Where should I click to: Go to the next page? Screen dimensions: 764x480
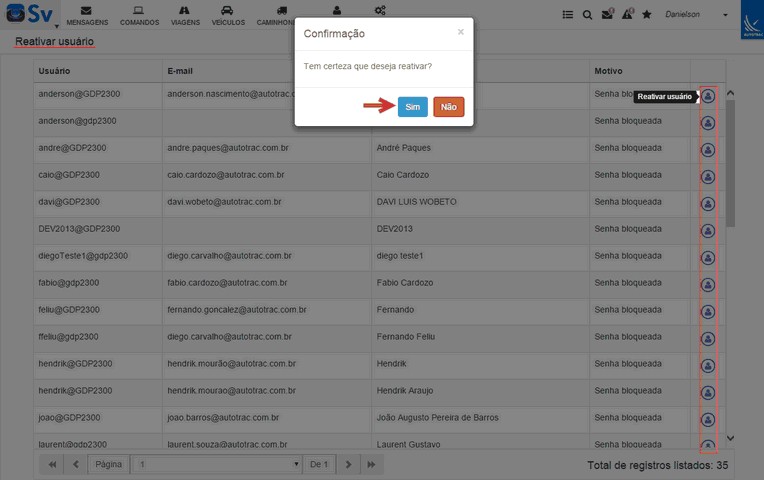[x=348, y=464]
